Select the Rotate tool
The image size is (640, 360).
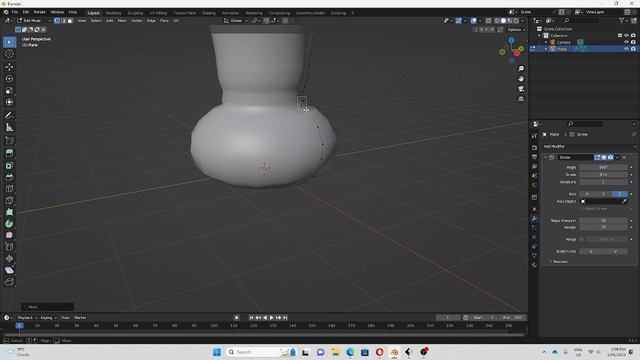pos(9,78)
